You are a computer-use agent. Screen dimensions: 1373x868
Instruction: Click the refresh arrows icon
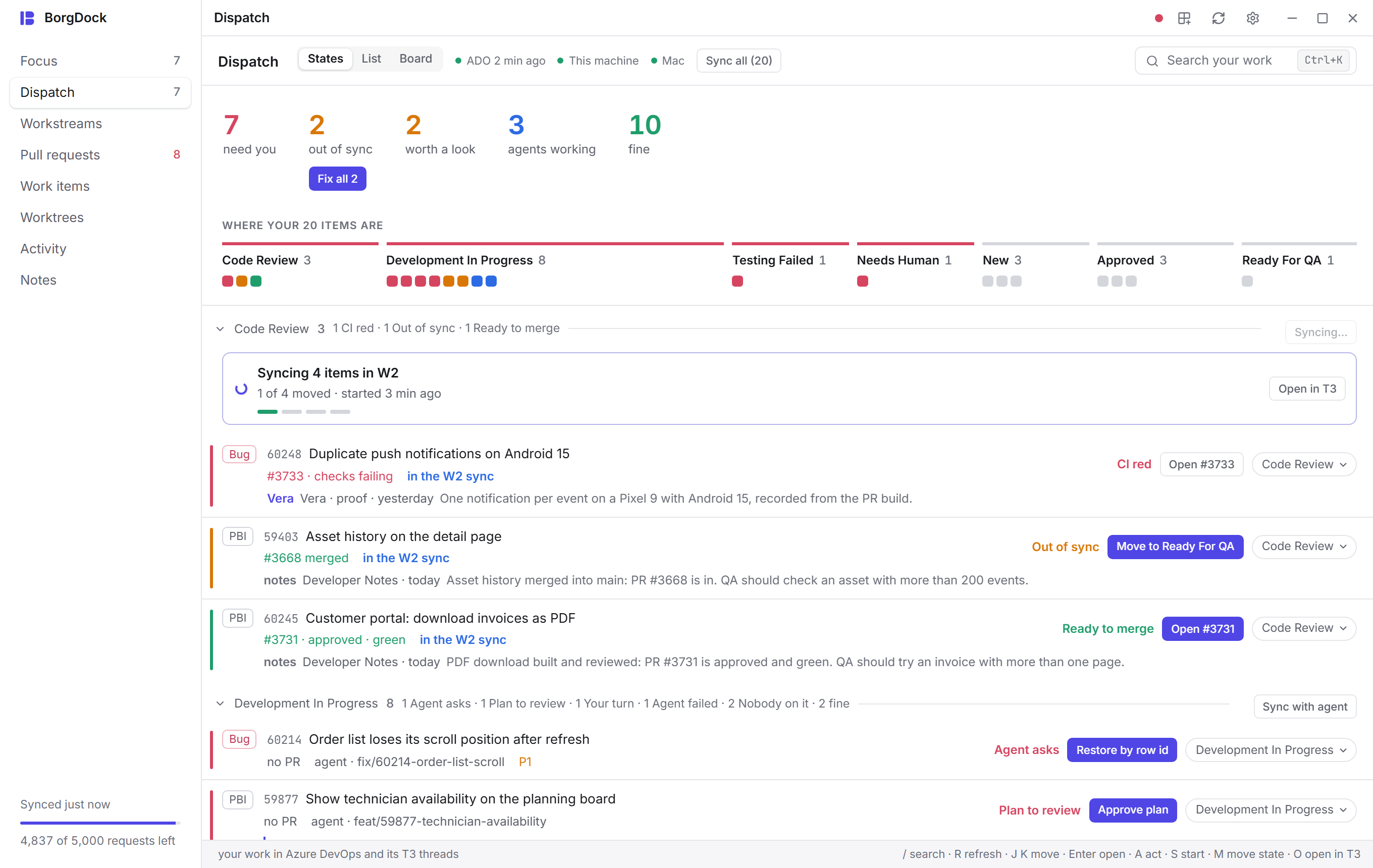click(1219, 18)
